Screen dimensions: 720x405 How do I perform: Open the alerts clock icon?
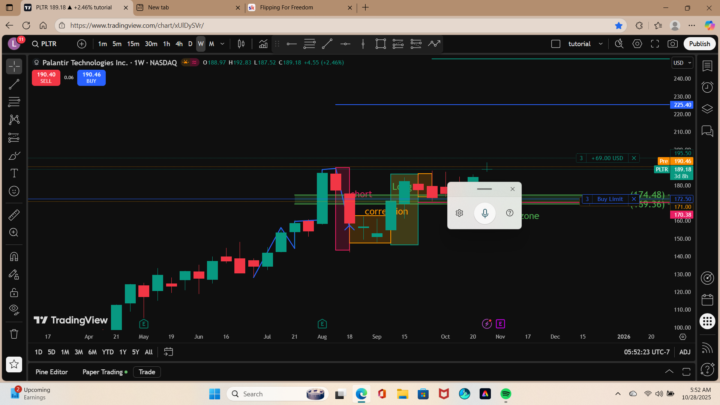tap(707, 87)
